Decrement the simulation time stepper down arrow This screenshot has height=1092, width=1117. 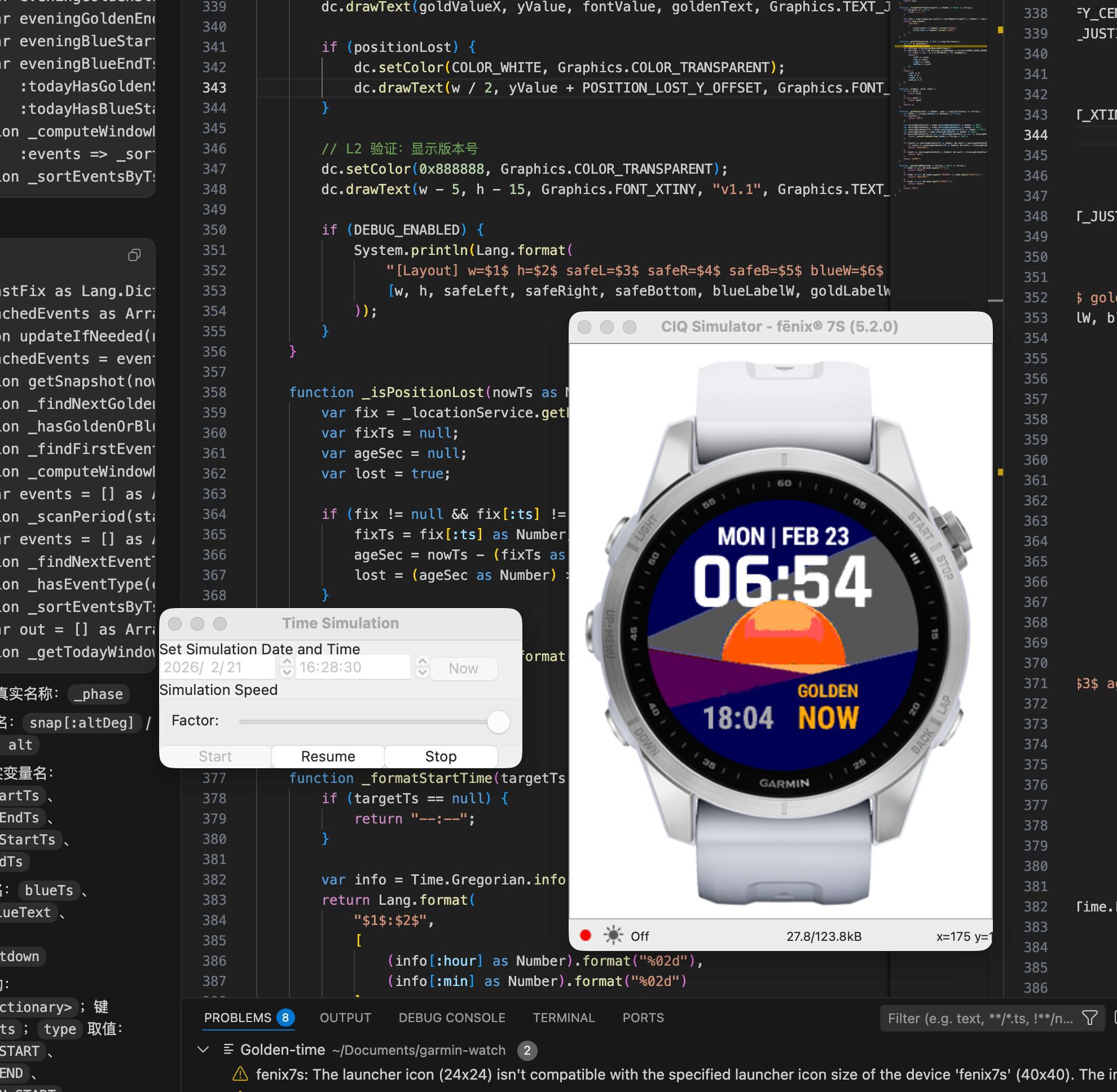422,673
